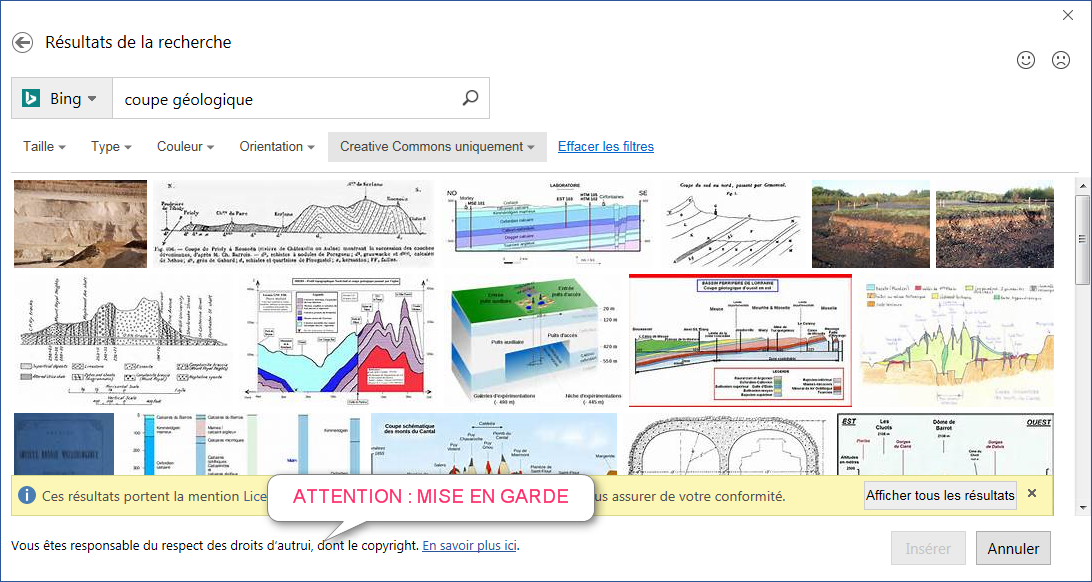Select the stratigraphic column chart thumbnail
1092x582 pixels.
242,444
